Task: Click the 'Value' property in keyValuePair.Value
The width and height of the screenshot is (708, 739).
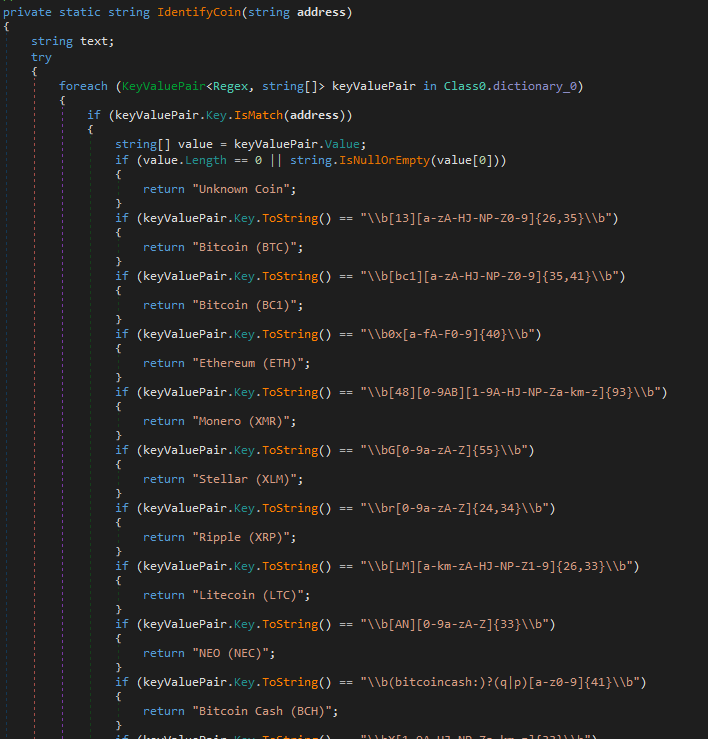Action: coord(342,144)
